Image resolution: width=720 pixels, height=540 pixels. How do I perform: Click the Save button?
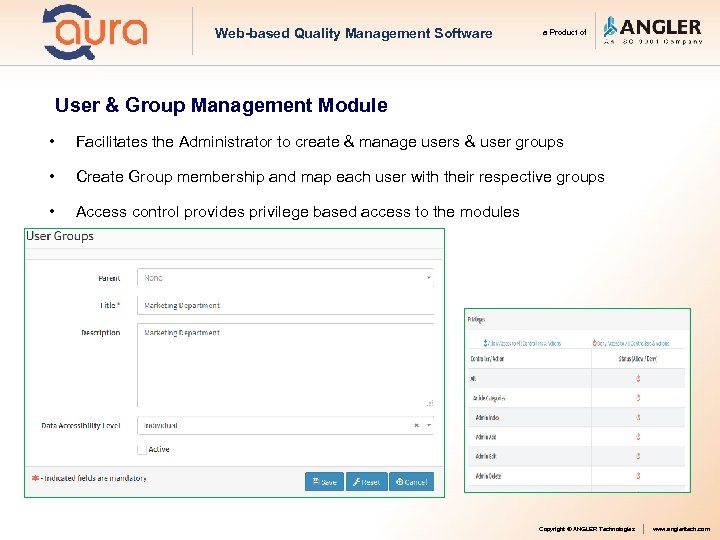tap(324, 482)
